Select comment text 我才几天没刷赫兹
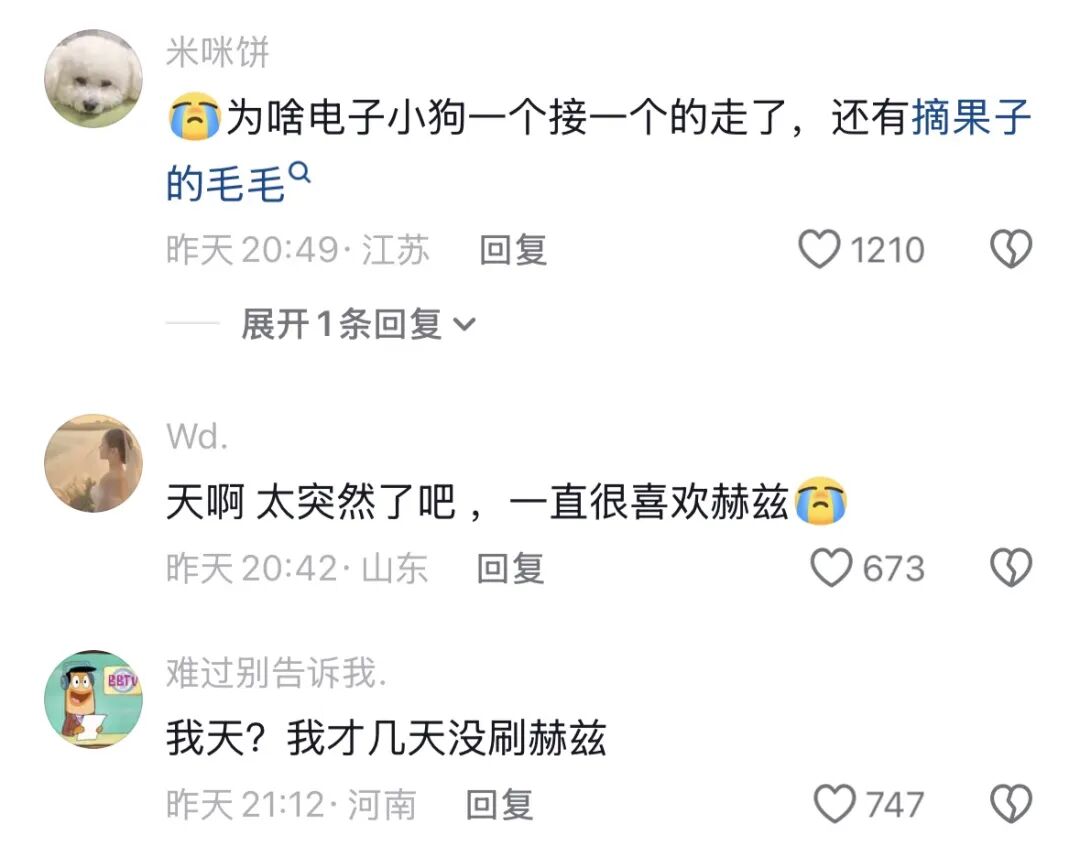Screen dimensions: 1080x857 coord(446,739)
